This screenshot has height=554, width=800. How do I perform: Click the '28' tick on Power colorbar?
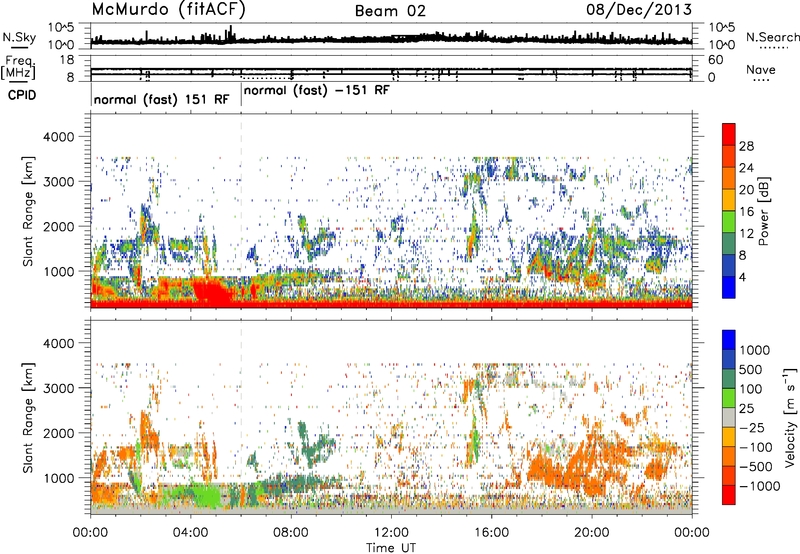(x=746, y=146)
